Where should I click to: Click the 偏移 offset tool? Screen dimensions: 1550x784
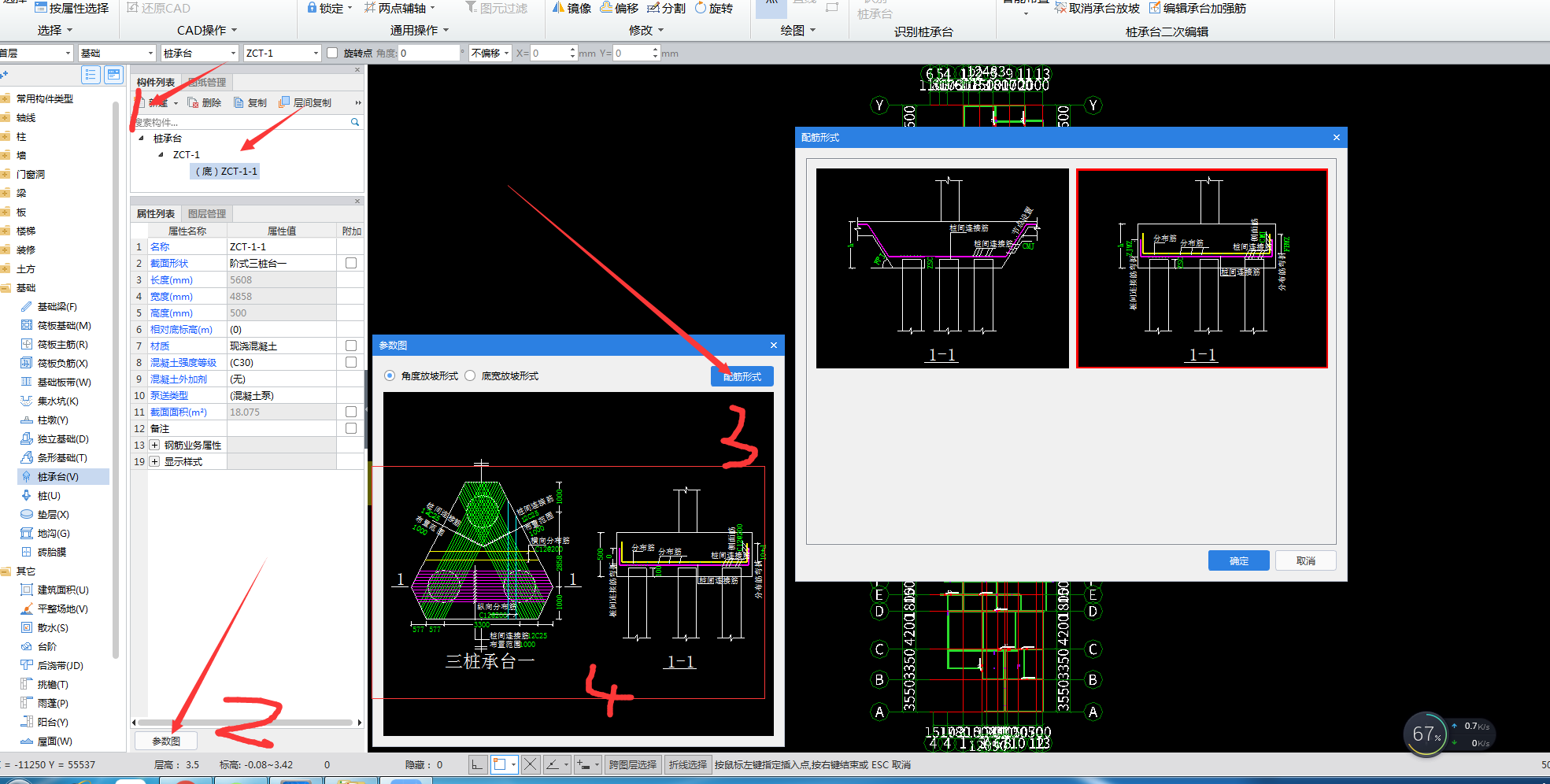coord(619,8)
